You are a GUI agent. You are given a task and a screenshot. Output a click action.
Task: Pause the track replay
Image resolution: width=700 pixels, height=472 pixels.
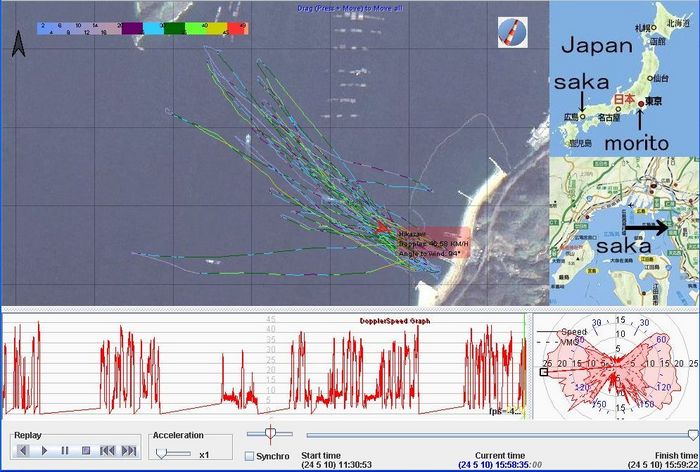65,451
